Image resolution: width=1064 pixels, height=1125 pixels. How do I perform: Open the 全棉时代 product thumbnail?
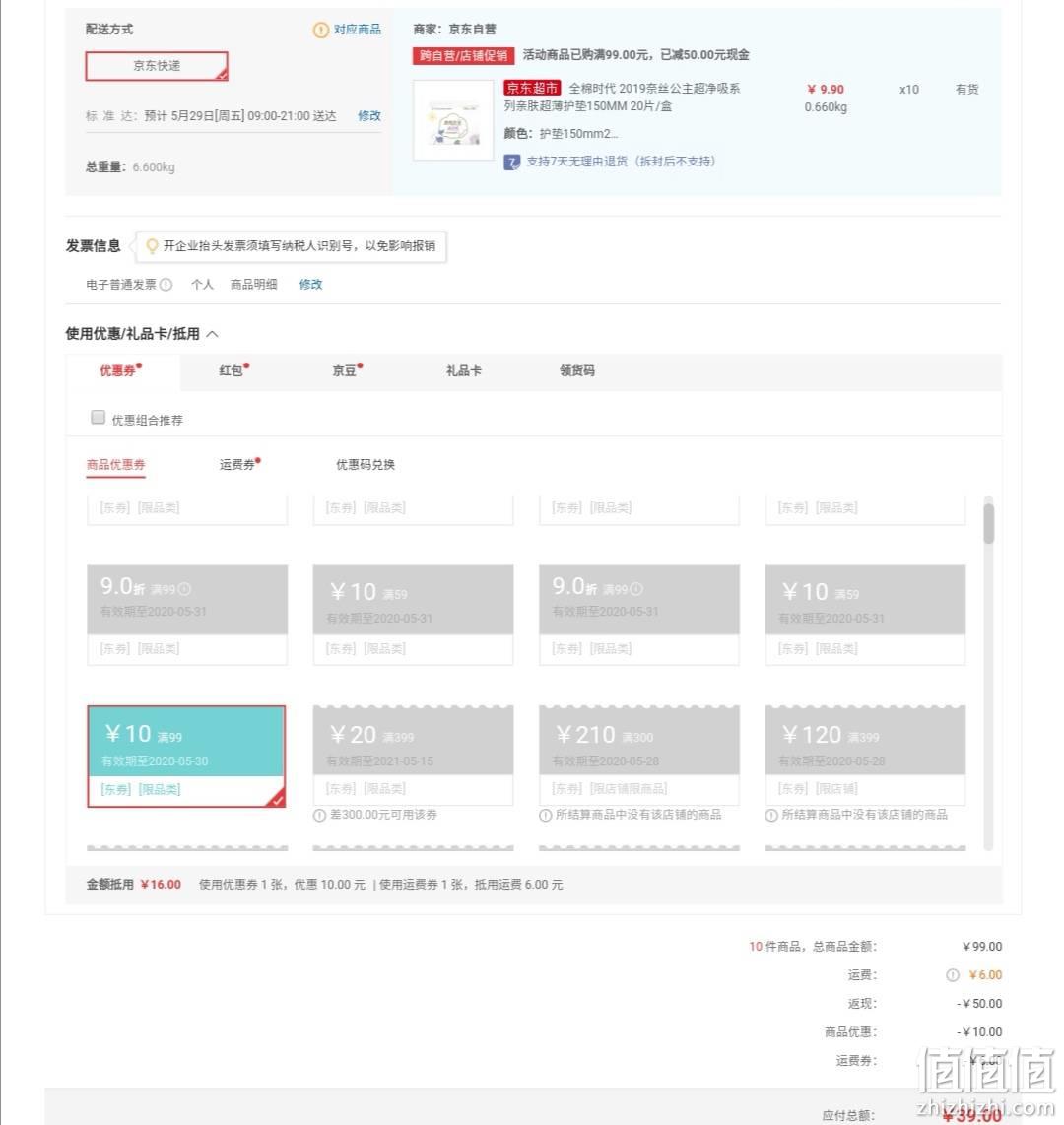click(453, 120)
